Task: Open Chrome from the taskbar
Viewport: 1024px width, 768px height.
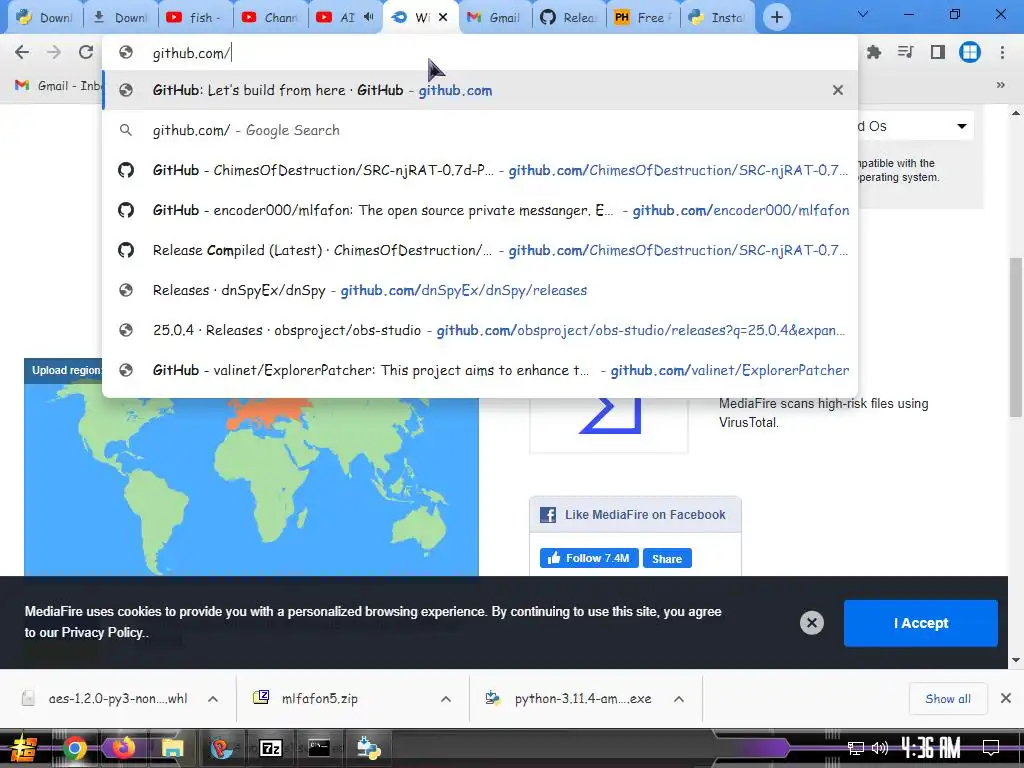Action: tap(75, 748)
